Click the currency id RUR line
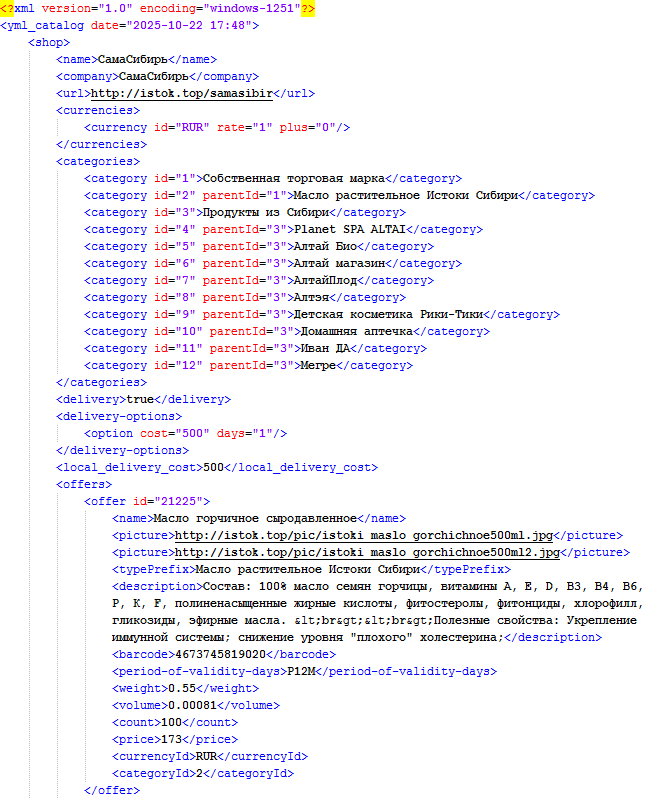Viewport: 647px width, 798px height. (217, 127)
